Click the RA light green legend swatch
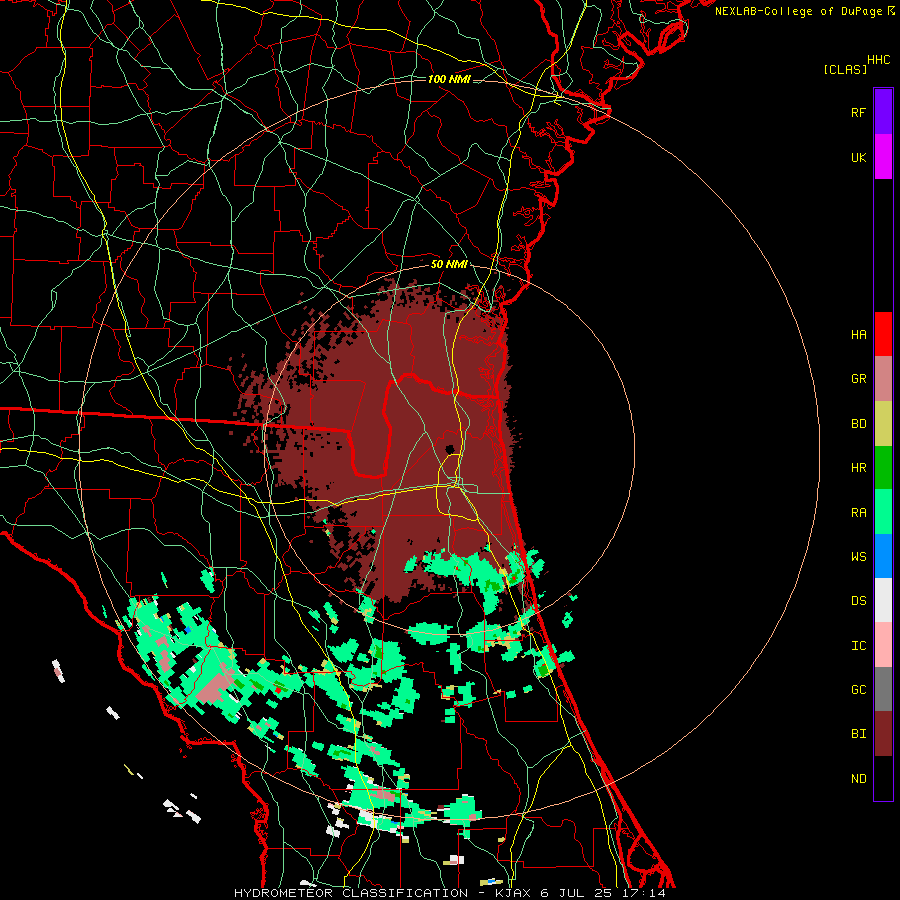 tap(883, 512)
